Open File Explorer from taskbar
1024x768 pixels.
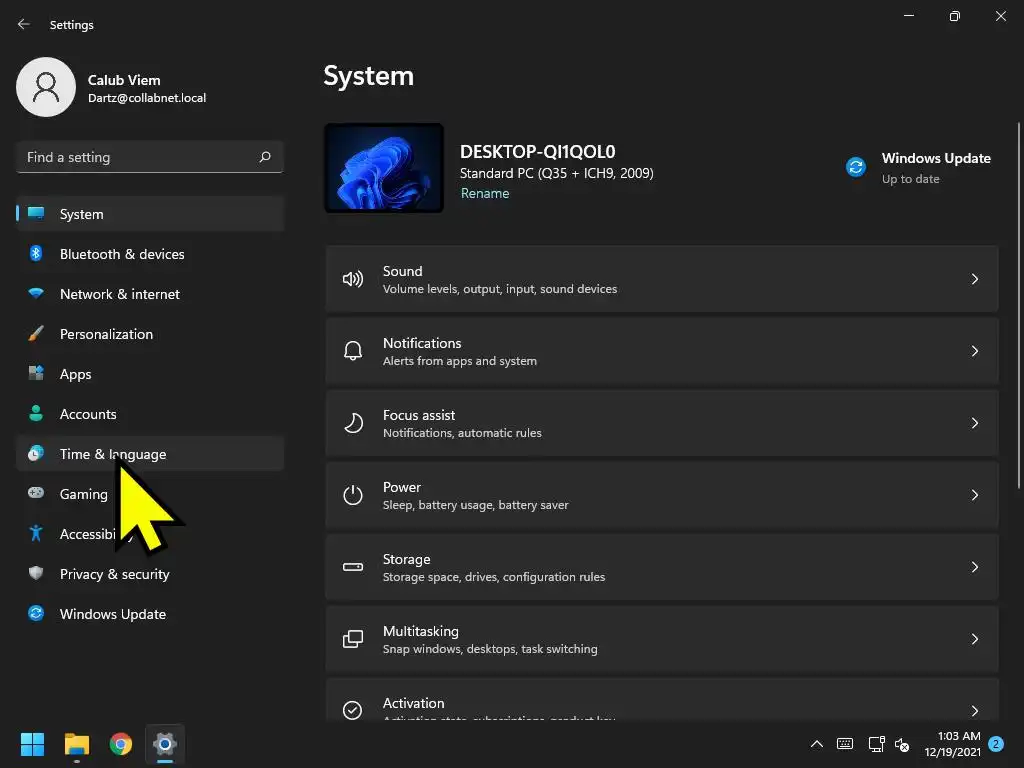click(x=76, y=744)
